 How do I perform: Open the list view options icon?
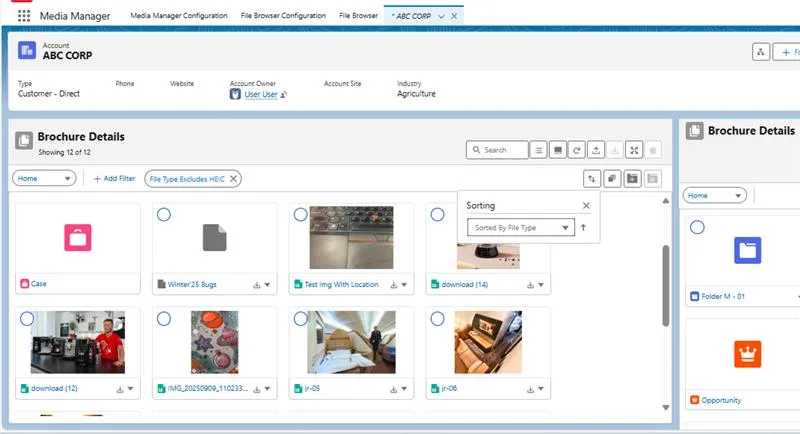pyautogui.click(x=539, y=150)
